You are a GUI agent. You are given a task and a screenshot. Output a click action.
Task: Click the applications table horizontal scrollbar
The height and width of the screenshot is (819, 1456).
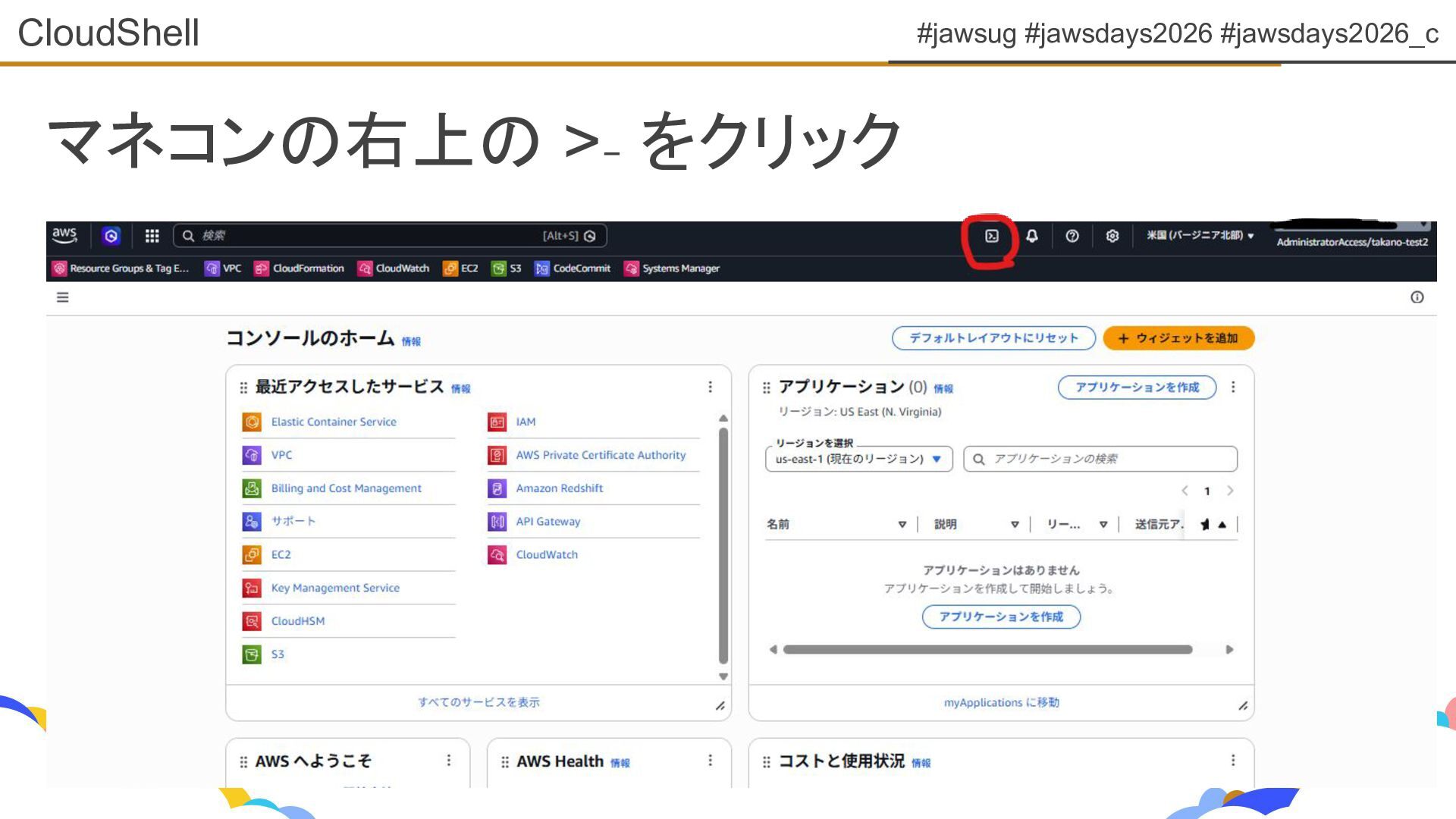[987, 650]
